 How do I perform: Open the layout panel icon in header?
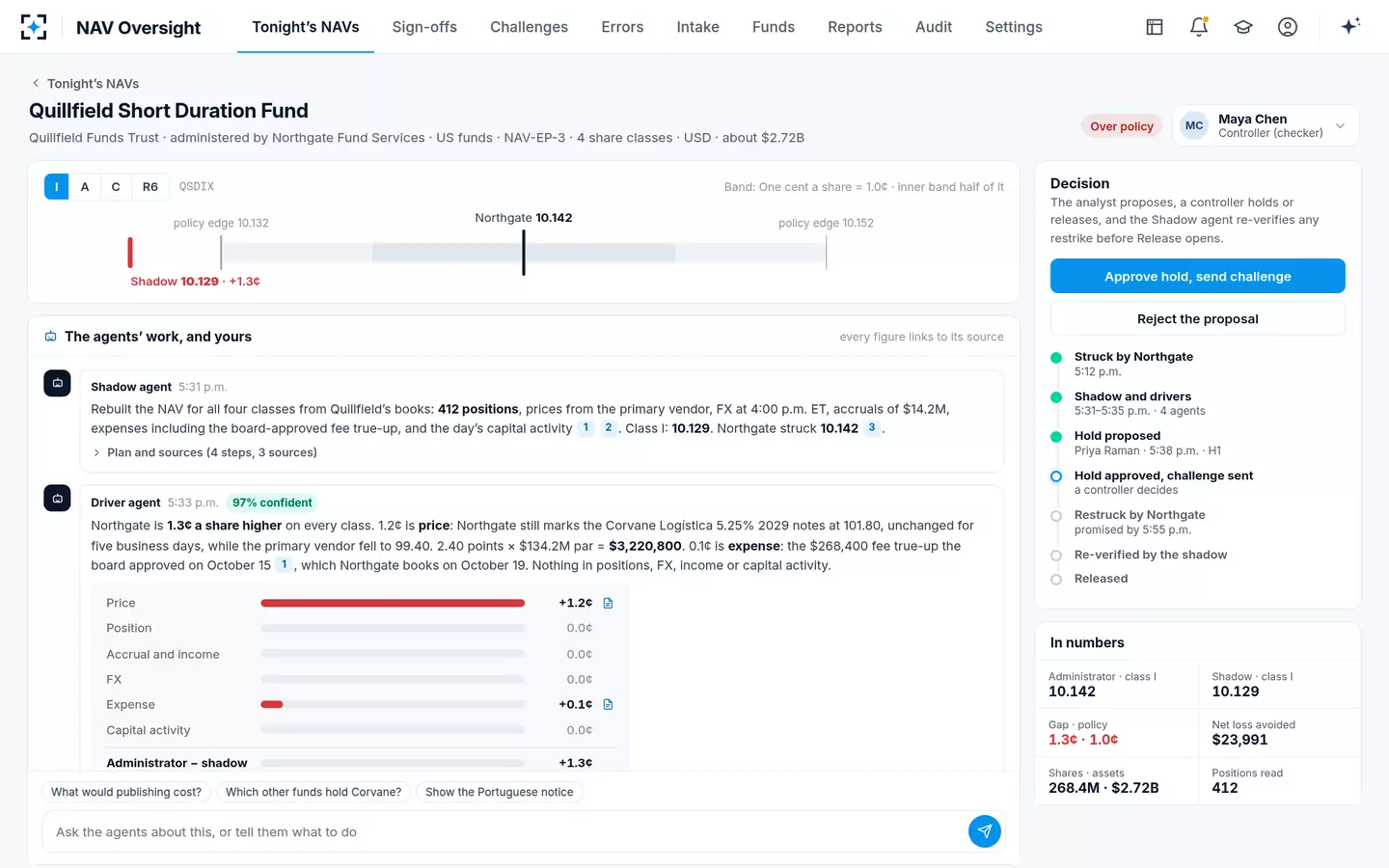[x=1155, y=27]
